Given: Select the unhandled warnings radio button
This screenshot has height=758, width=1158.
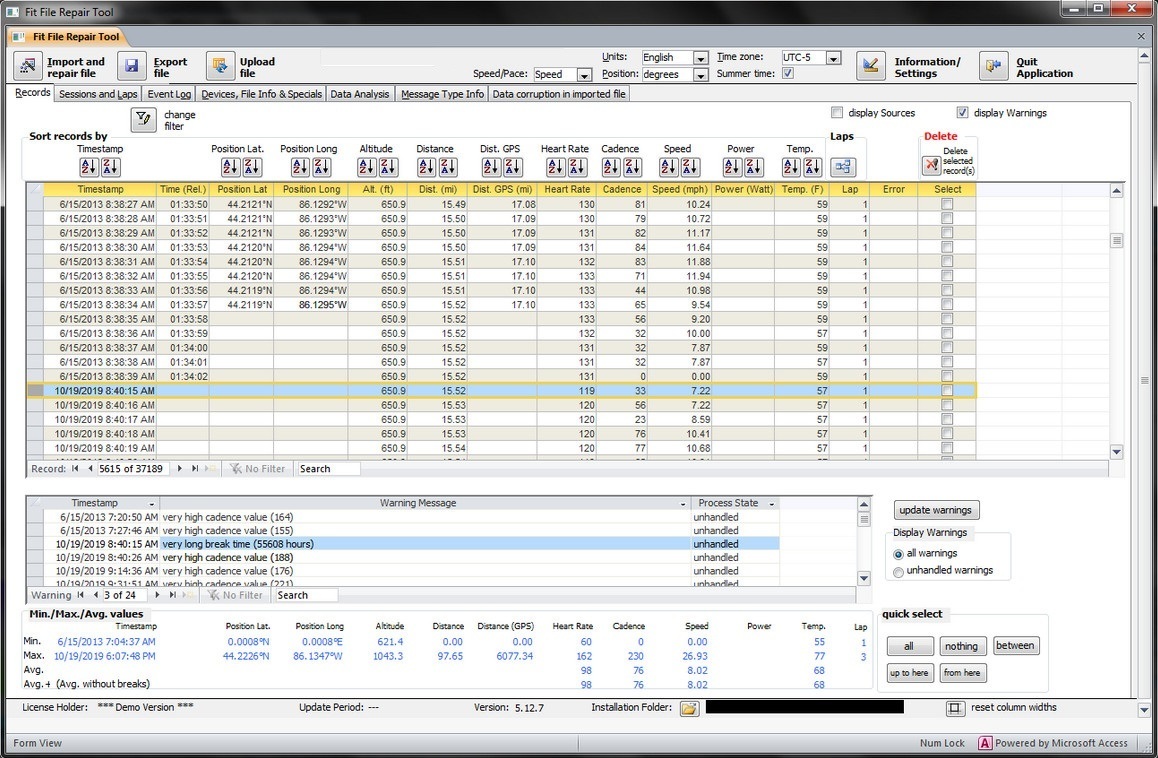Looking at the screenshot, I should point(898,572).
